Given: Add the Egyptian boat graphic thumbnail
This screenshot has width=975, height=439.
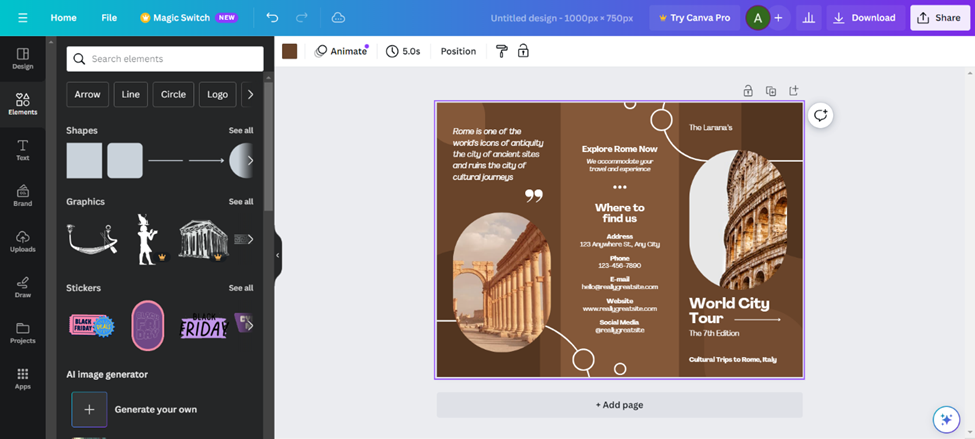Looking at the screenshot, I should click(92, 239).
